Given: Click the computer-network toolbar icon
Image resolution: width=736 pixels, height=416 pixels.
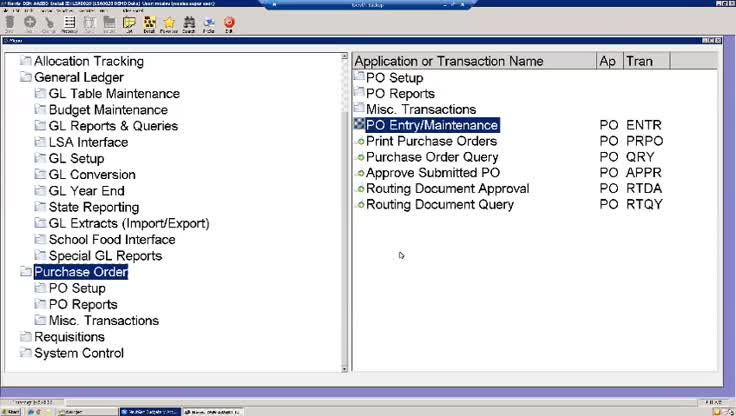Looking at the screenshot, I should [x=209, y=22].
